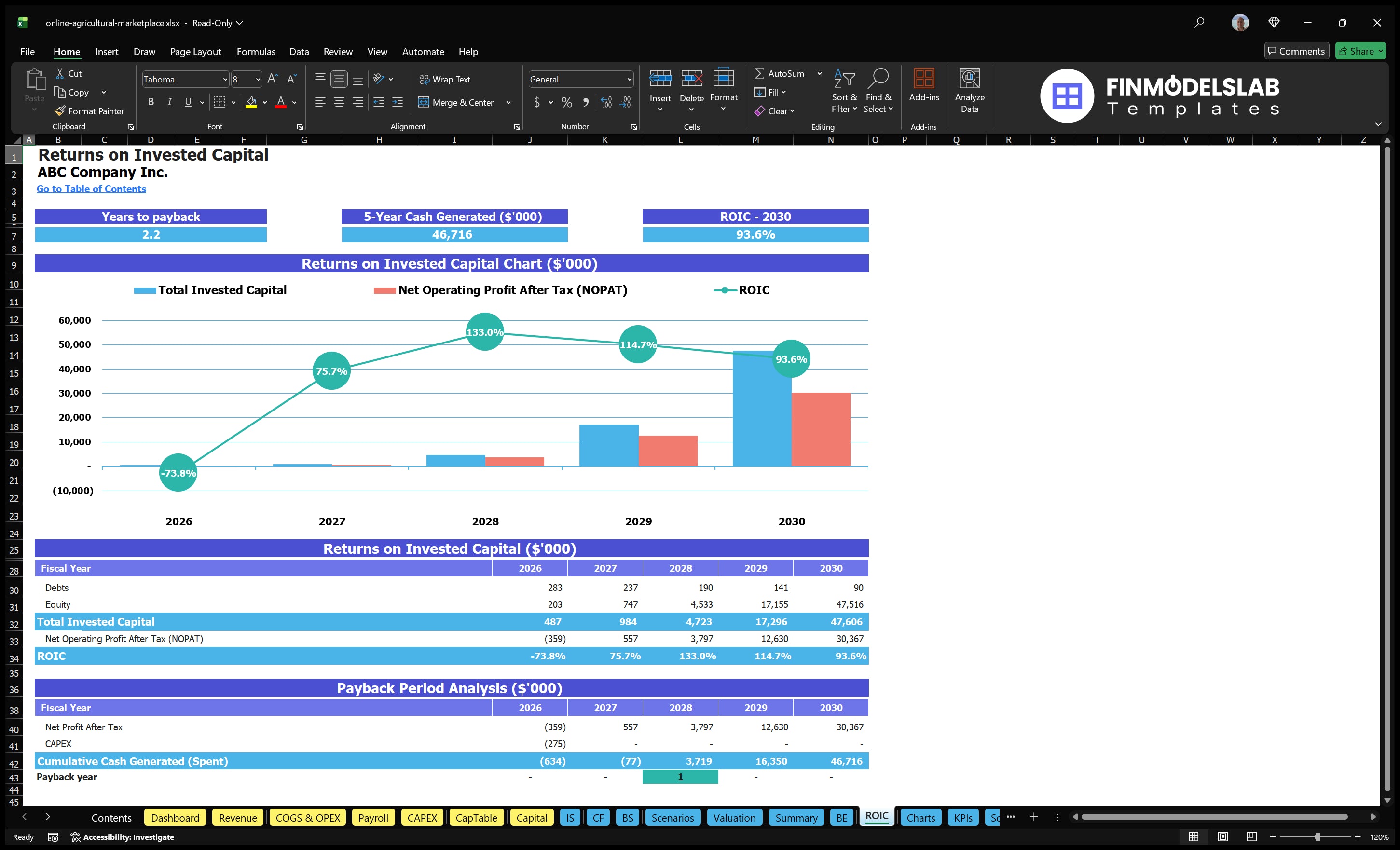Expand the Number Format dropdown
The height and width of the screenshot is (850, 1400).
pos(629,79)
